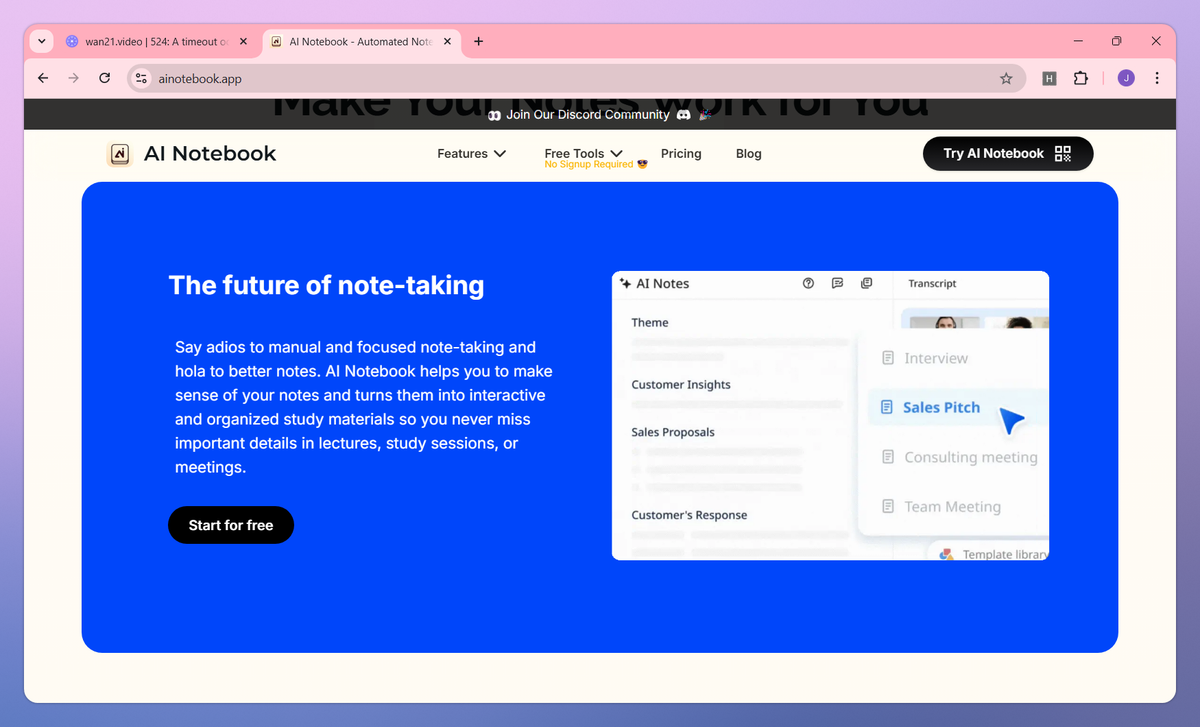Click the feedback chat icon in AI Notes
Viewport: 1200px width, 727px height.
coord(837,284)
